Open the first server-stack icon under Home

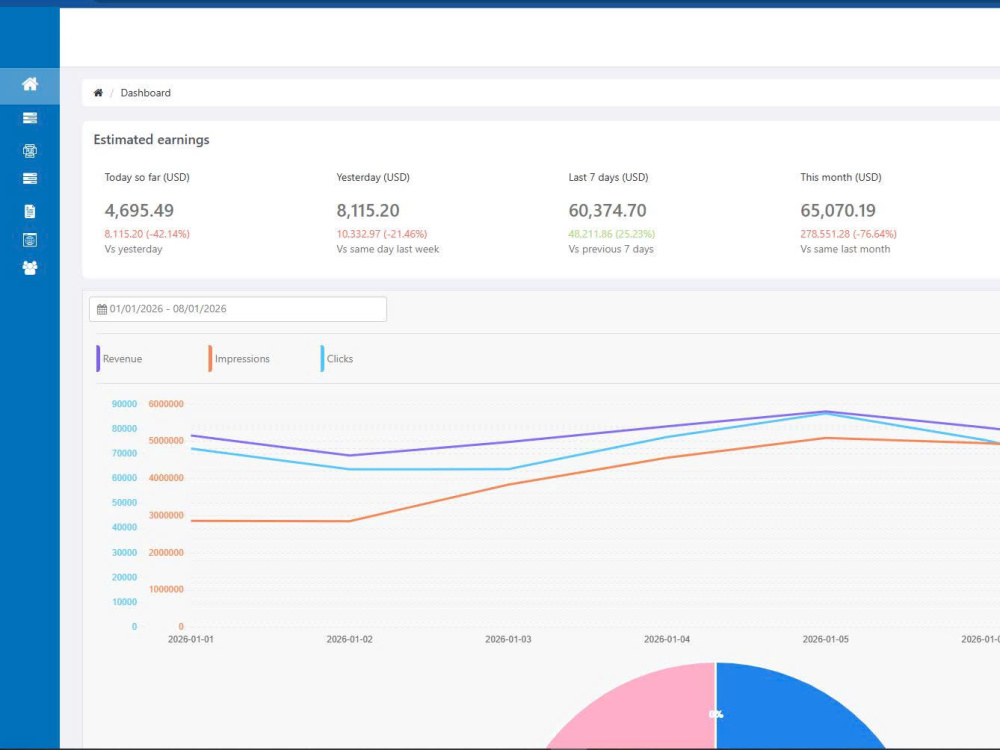click(29, 118)
